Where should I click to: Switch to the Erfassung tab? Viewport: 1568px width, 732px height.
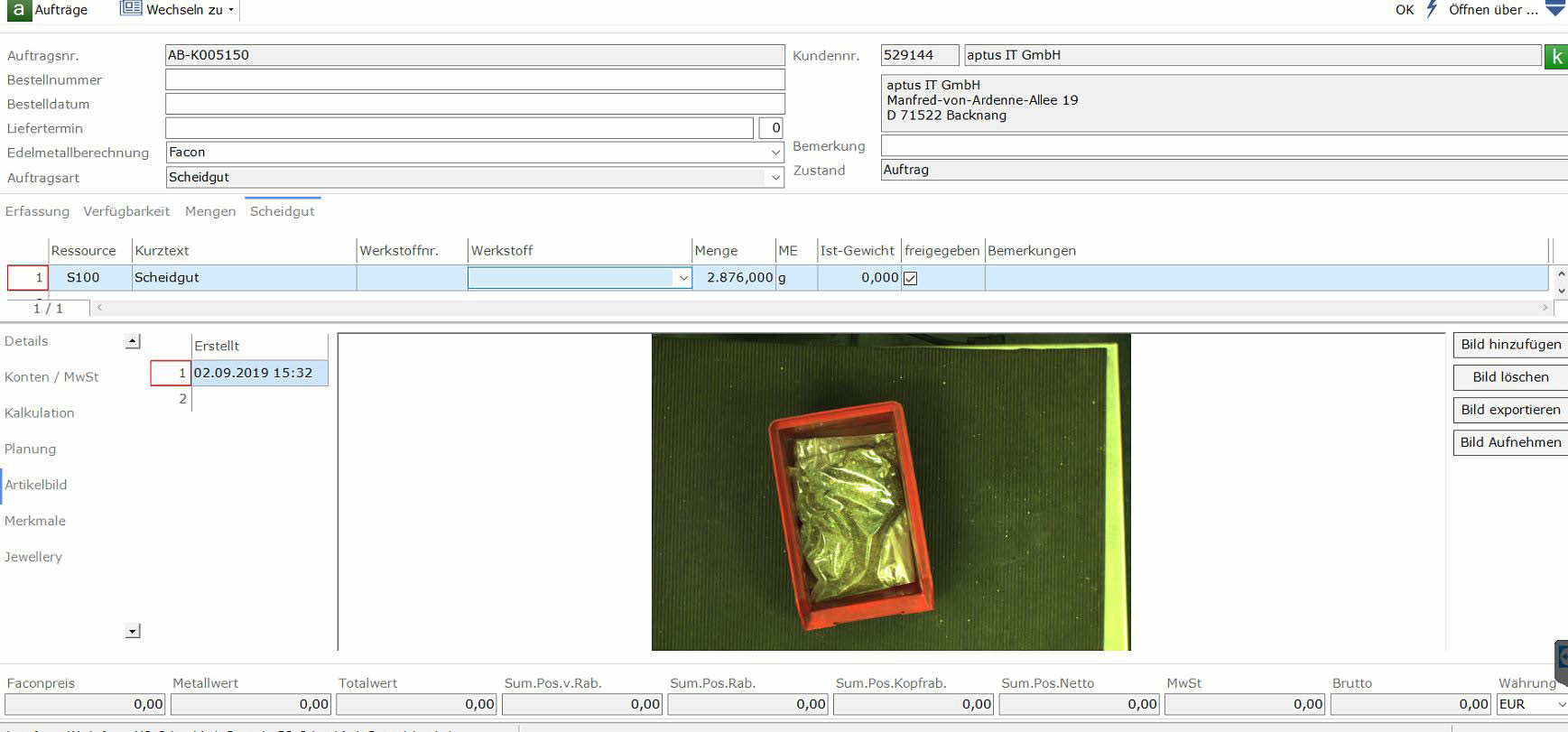[37, 211]
